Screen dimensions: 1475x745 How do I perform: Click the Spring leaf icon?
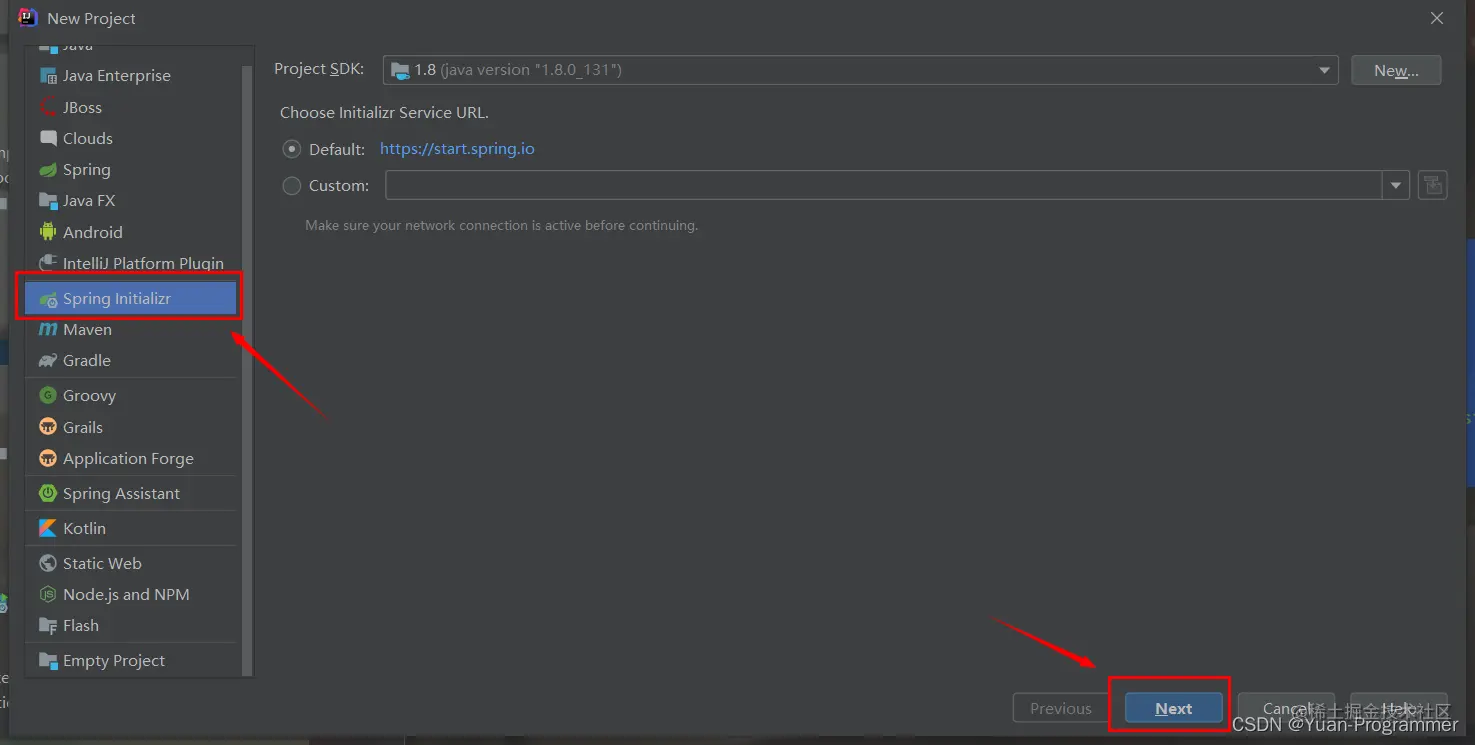click(48, 170)
